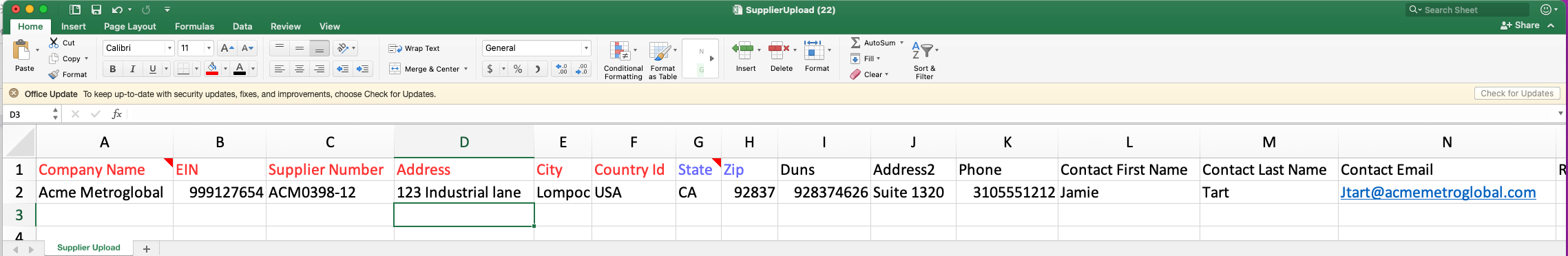Apply comma style

click(538, 69)
